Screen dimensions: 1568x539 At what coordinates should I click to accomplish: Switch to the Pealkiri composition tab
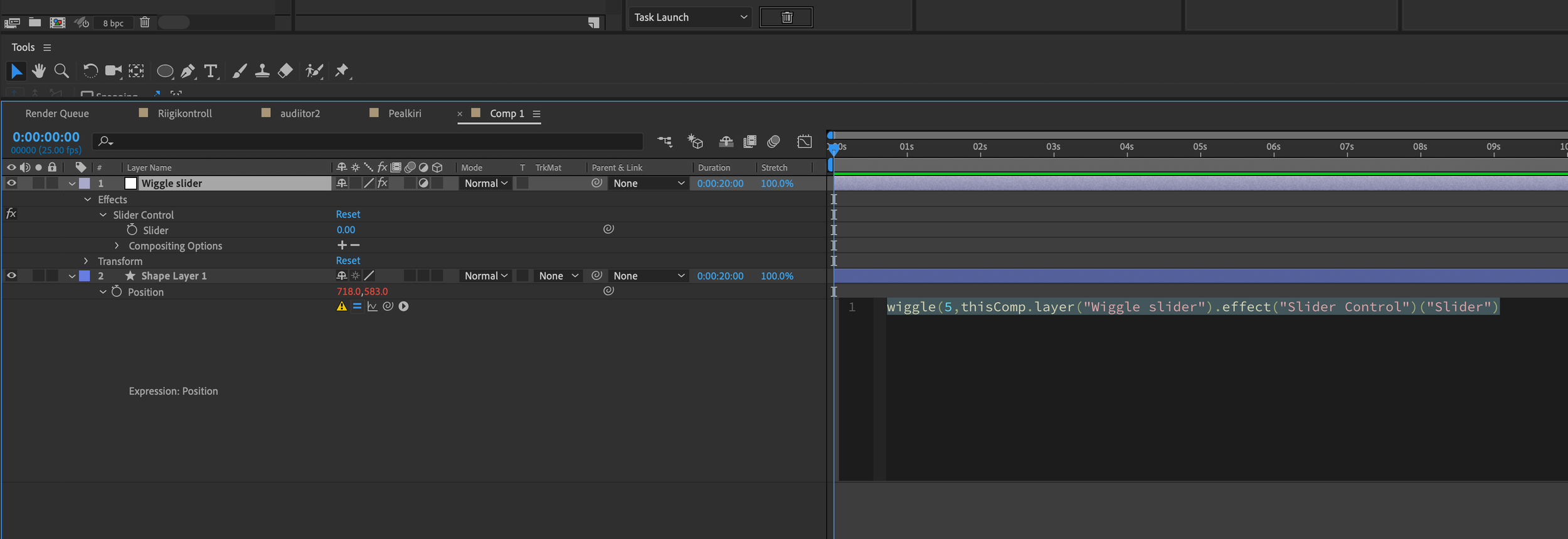pyautogui.click(x=404, y=113)
